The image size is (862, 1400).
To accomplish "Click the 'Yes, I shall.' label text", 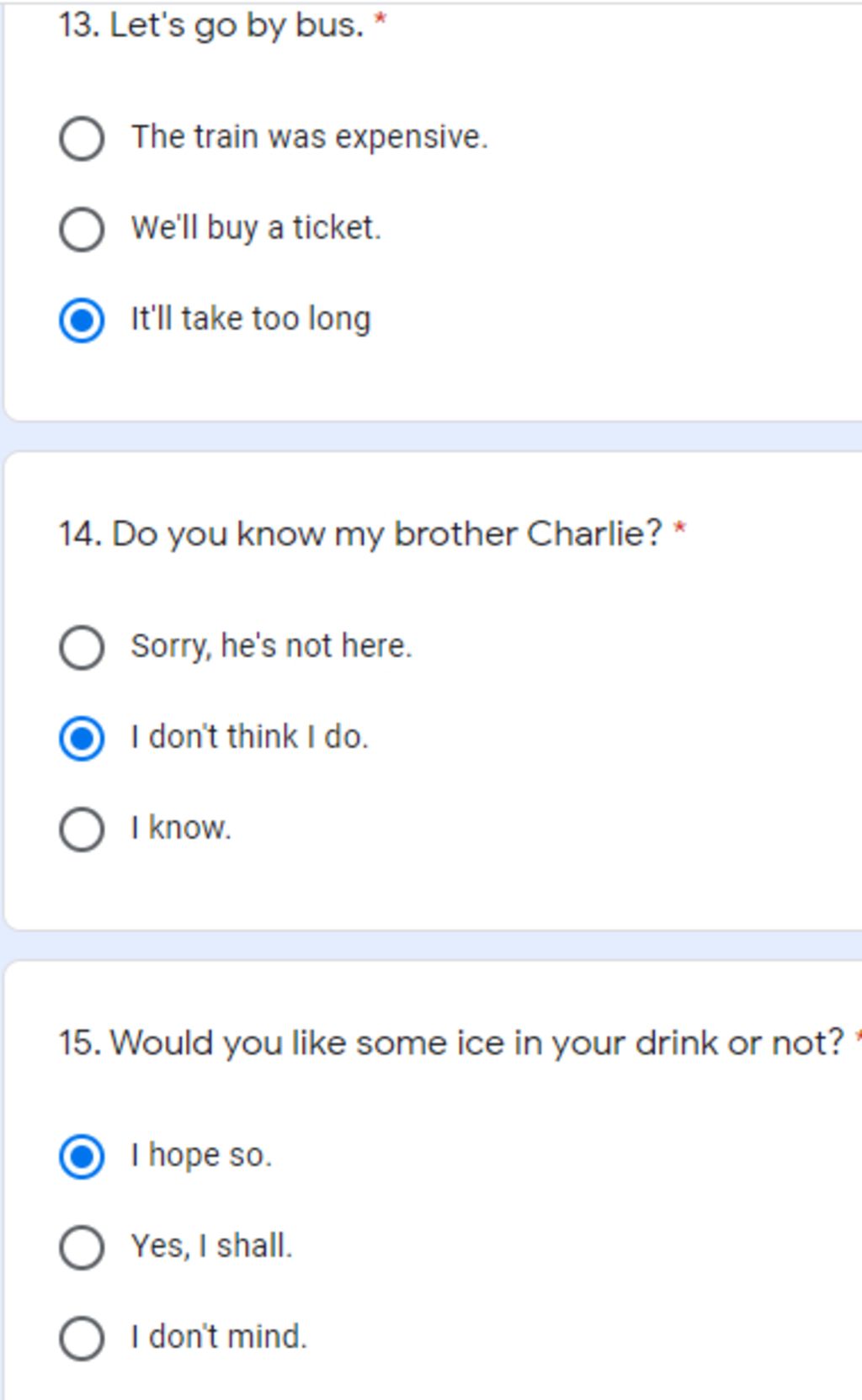I will click(x=211, y=1246).
